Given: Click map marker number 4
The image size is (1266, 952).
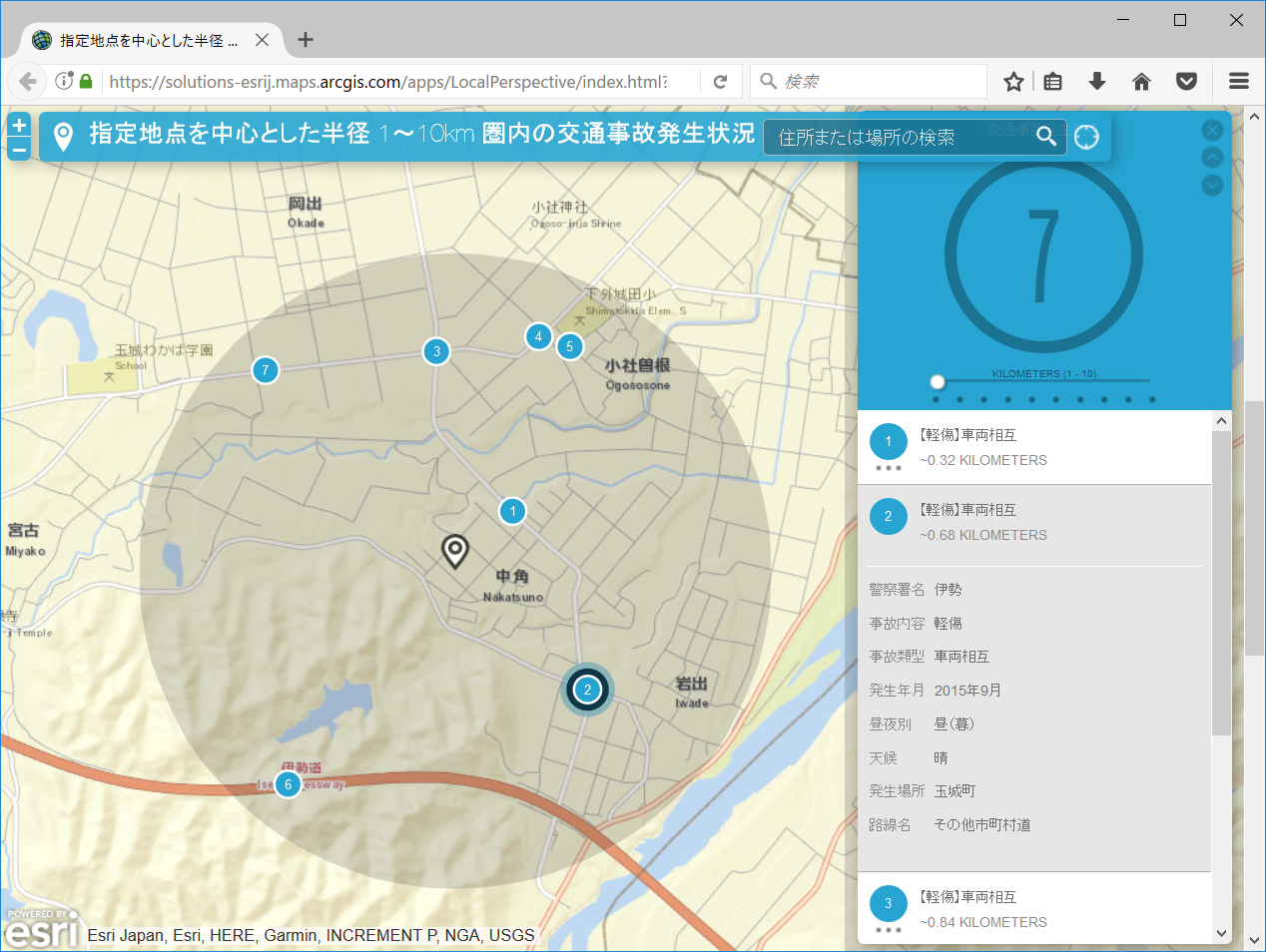Looking at the screenshot, I should tap(538, 337).
